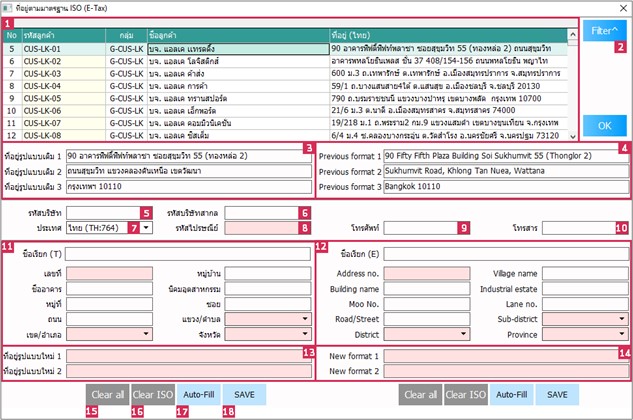Image resolution: width=633 pixels, height=420 pixels.
Task: Click the ที่อยู่รูปแบบเดิม 1 field
Action: coord(189,156)
